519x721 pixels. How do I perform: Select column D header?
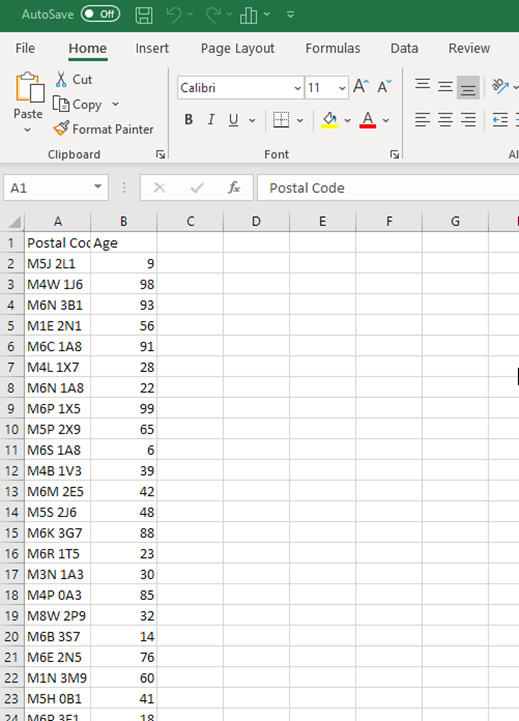(x=256, y=222)
